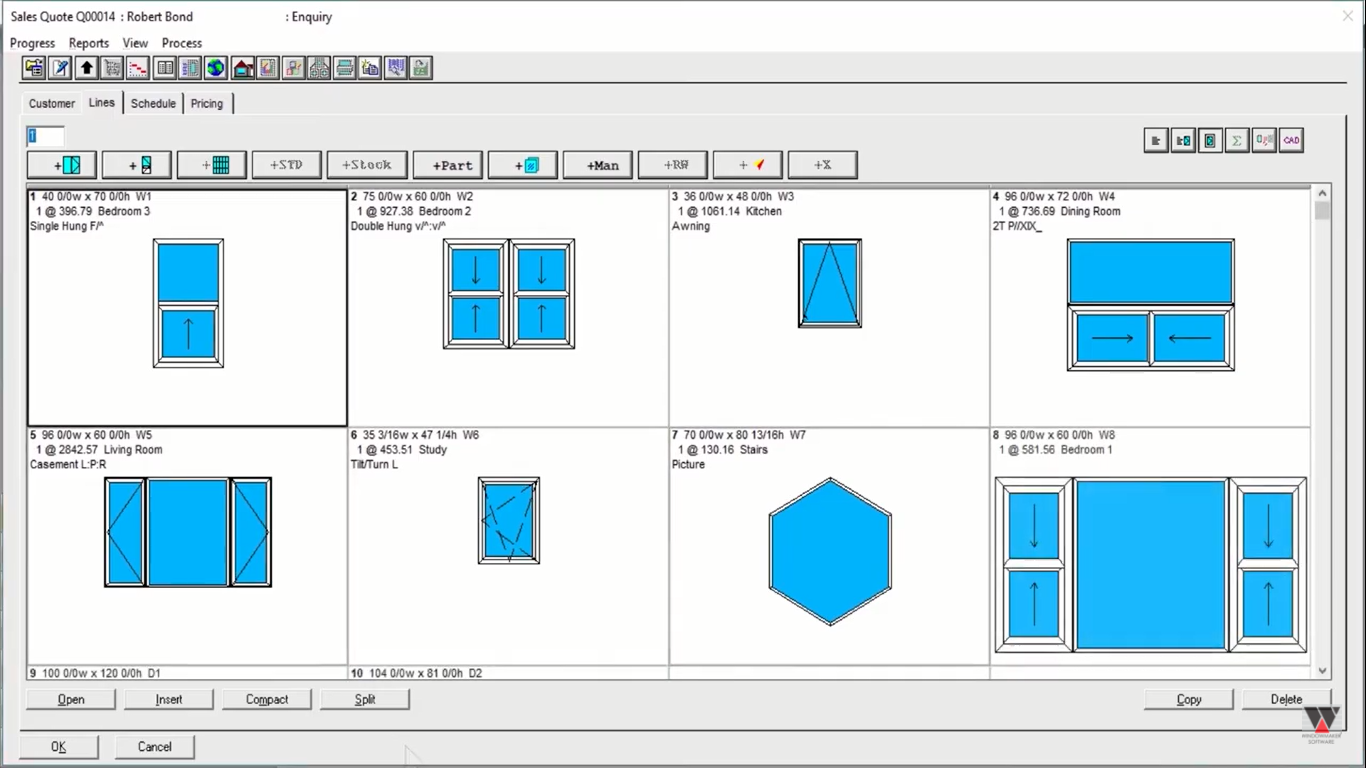1366x768 pixels.
Task: Toggle the list-only line view
Action: pyautogui.click(x=1155, y=140)
